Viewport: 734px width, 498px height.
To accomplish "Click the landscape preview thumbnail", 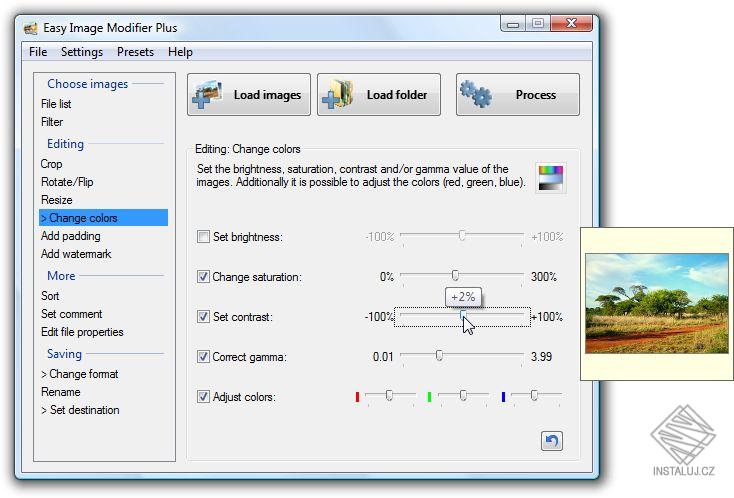I will [x=657, y=303].
